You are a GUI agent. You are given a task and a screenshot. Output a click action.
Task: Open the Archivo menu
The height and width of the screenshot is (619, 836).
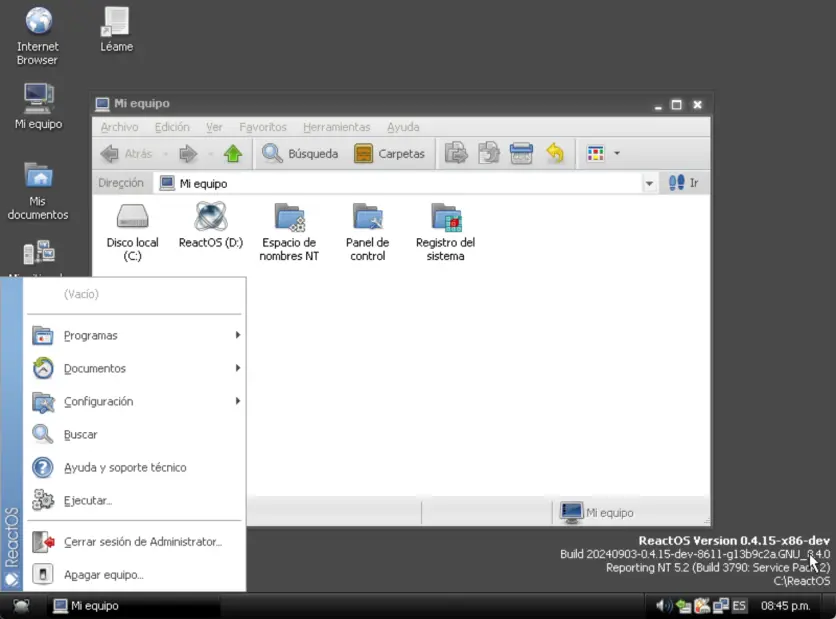(x=119, y=127)
